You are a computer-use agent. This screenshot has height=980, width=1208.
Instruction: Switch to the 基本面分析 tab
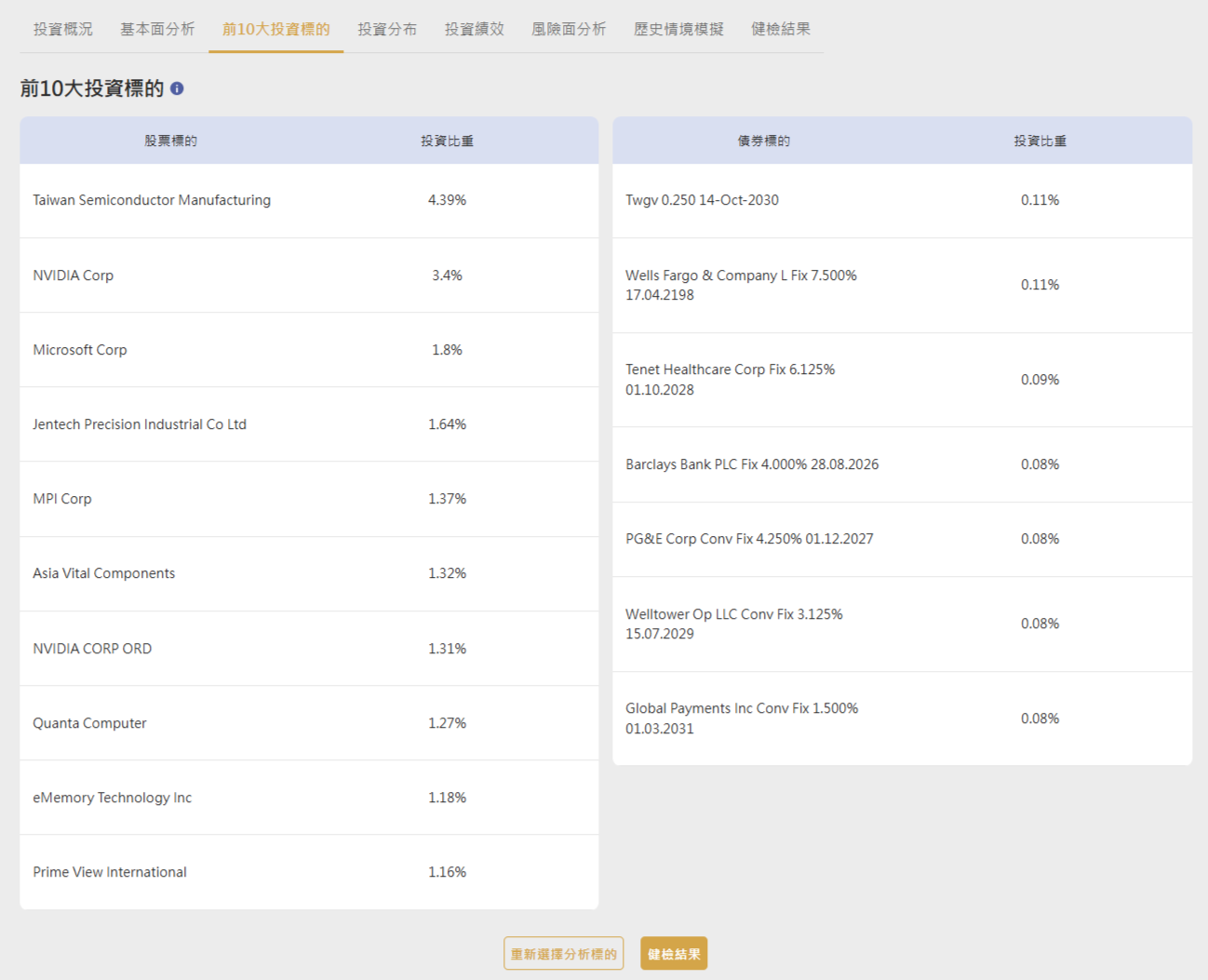(157, 29)
